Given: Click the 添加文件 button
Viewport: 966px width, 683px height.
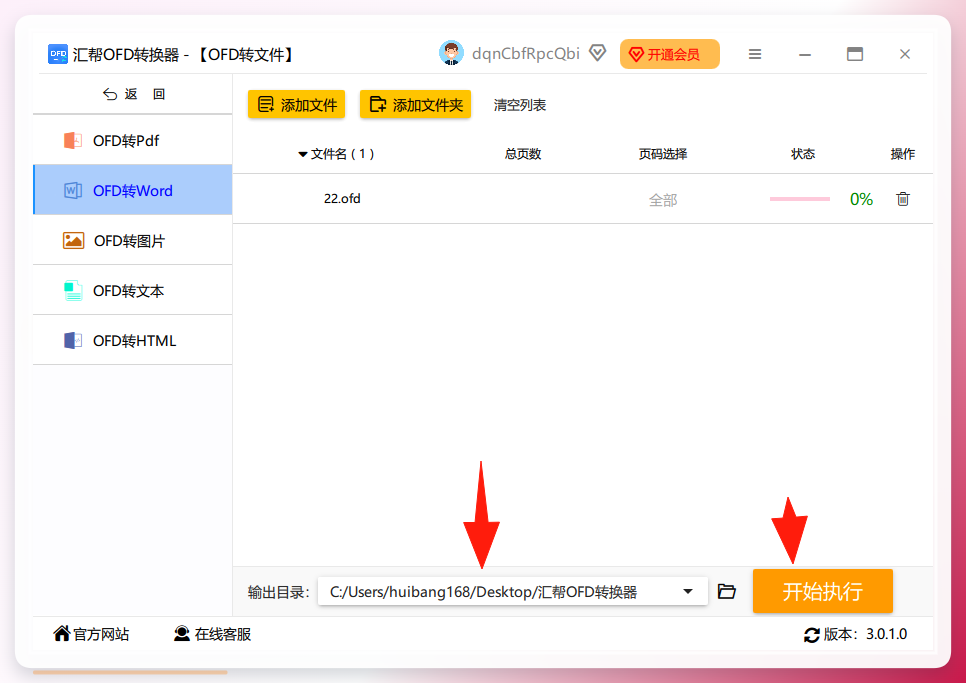Looking at the screenshot, I should (296, 104).
